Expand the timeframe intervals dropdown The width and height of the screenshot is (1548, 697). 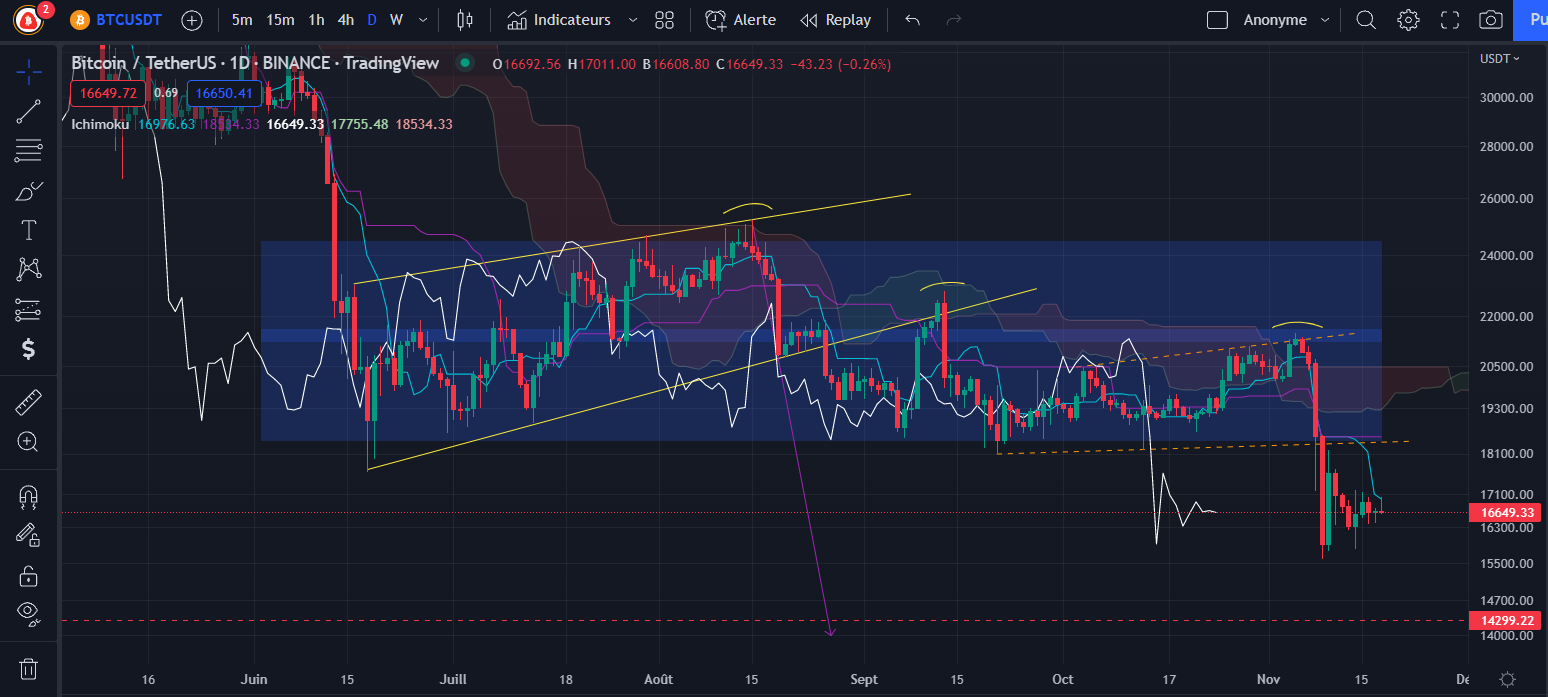coord(422,19)
